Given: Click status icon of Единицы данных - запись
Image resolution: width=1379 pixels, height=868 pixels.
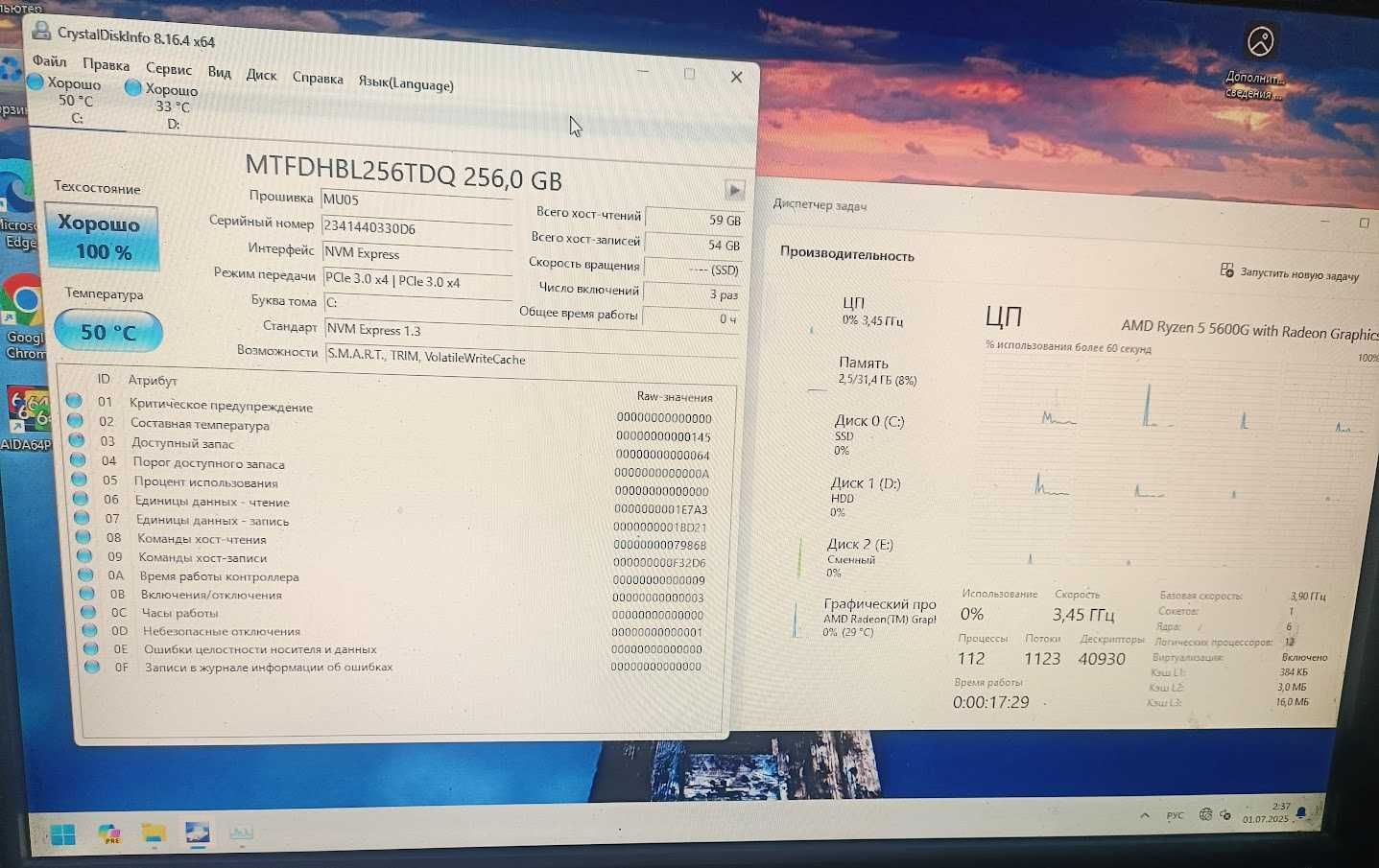Looking at the screenshot, I should pos(83,518).
